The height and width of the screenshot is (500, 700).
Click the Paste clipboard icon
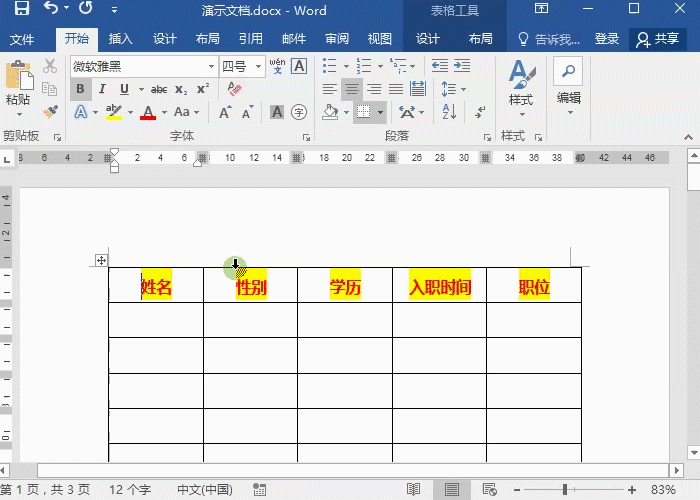click(18, 75)
